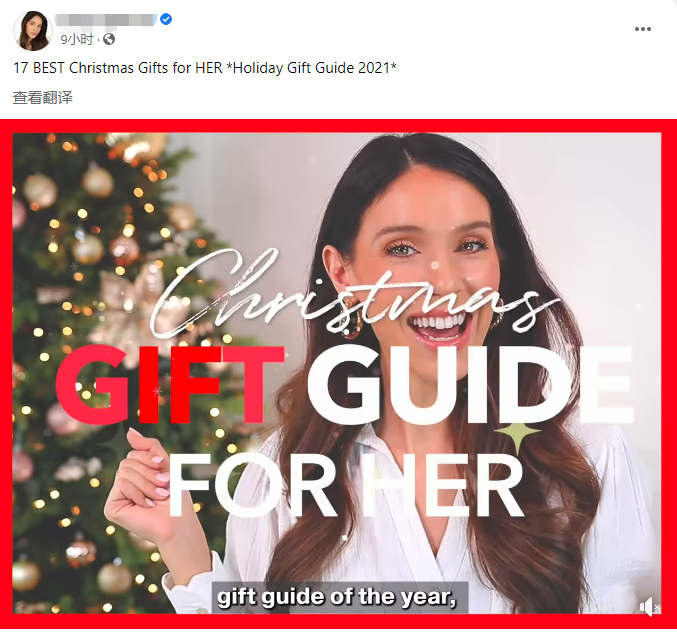Click the post caption about 17 BEST Christmas Gifts
Image resolution: width=677 pixels, height=639 pixels.
(x=205, y=68)
